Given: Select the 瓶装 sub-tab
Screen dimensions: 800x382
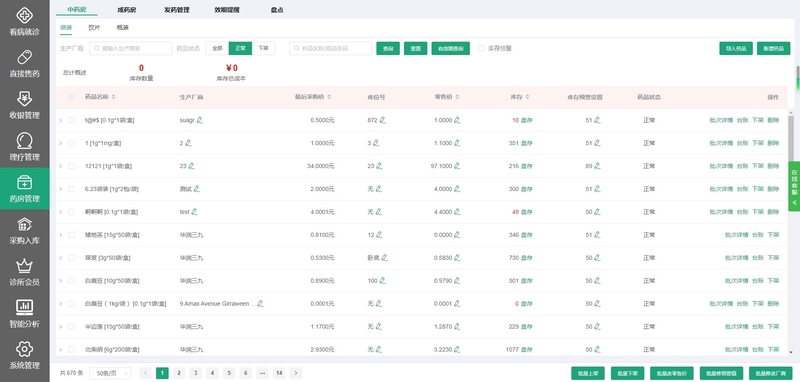Looking at the screenshot, I should 122,28.
